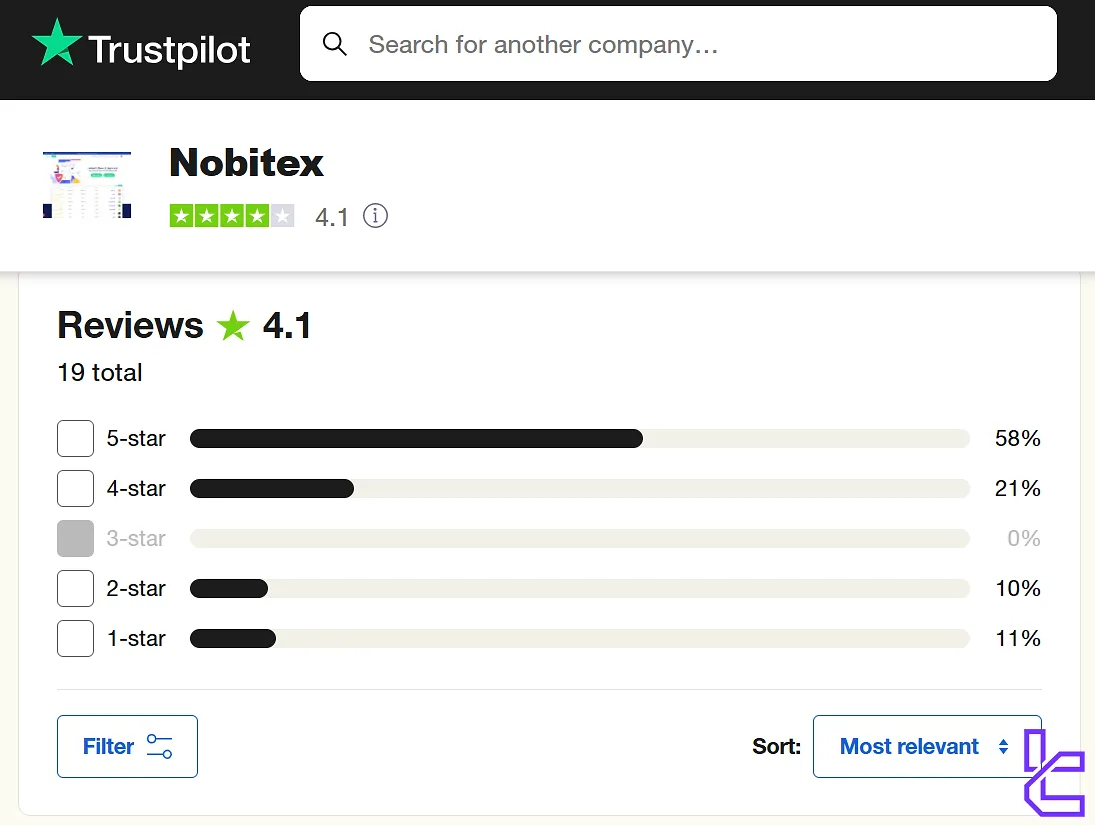
Task: Click the Trustpilot wordmark text
Action: tap(170, 48)
